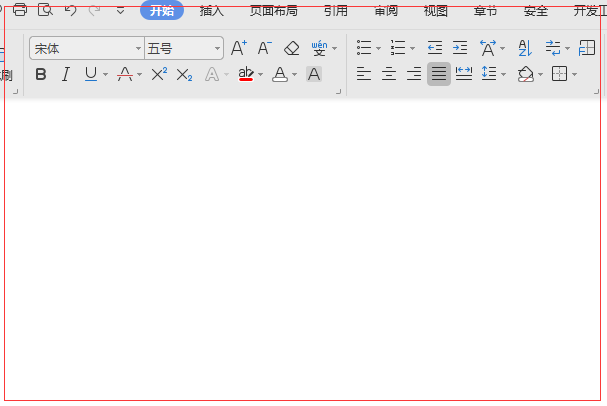
Task: Switch to the 视图 tab
Action: tap(436, 10)
